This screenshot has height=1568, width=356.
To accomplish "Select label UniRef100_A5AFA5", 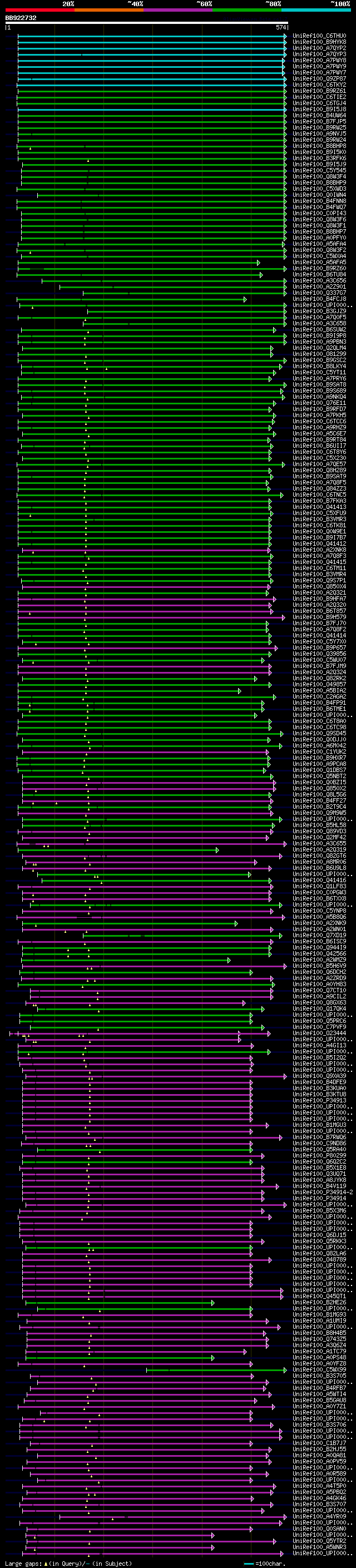I will coord(319,263).
